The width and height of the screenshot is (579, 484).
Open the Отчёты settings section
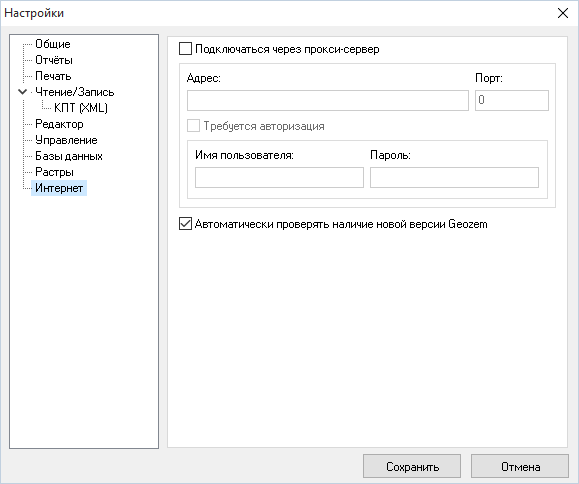coord(54,60)
